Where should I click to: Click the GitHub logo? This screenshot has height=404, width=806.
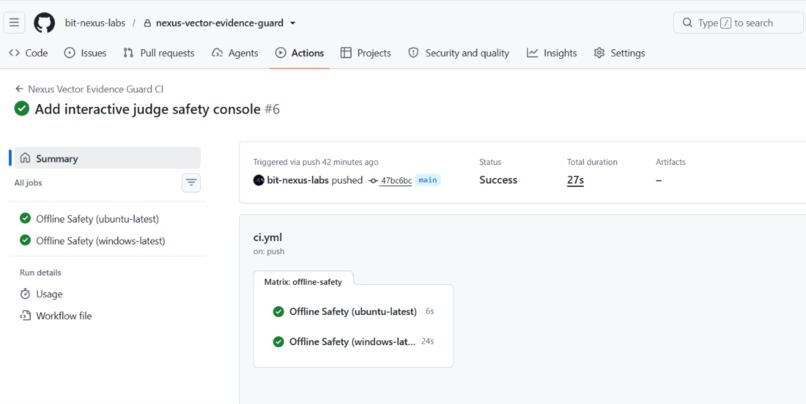(44, 23)
